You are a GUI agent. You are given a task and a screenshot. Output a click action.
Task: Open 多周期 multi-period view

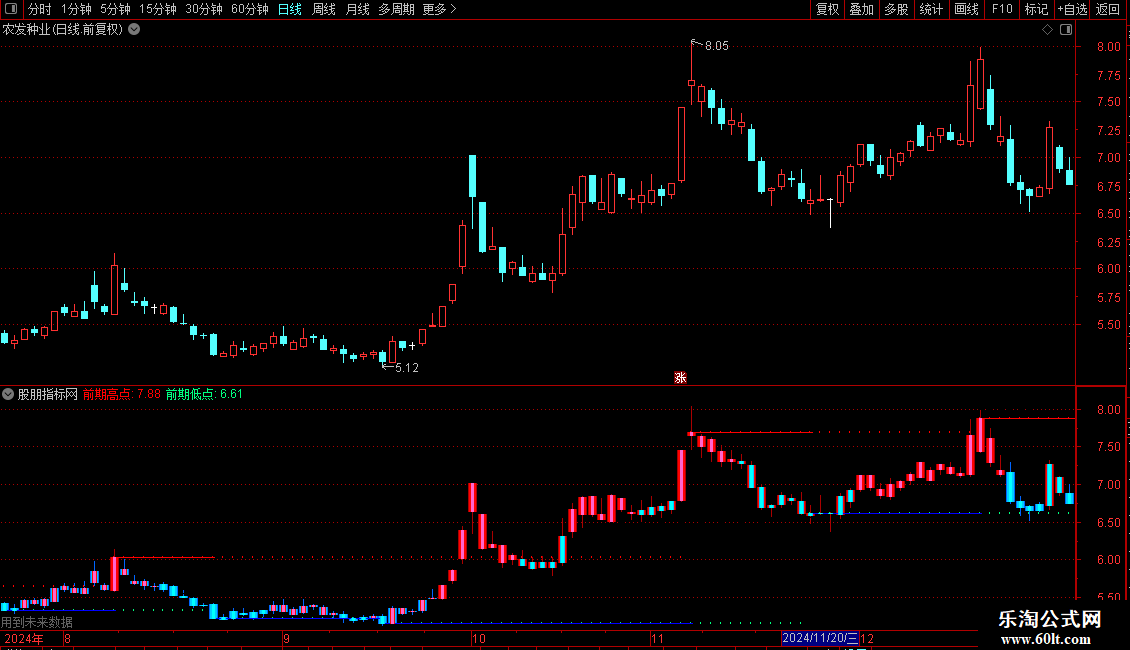pos(396,9)
